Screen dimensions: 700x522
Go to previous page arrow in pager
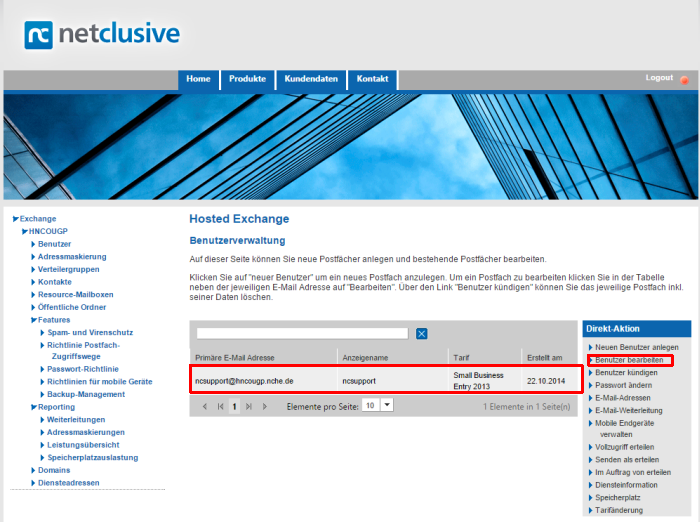205,406
